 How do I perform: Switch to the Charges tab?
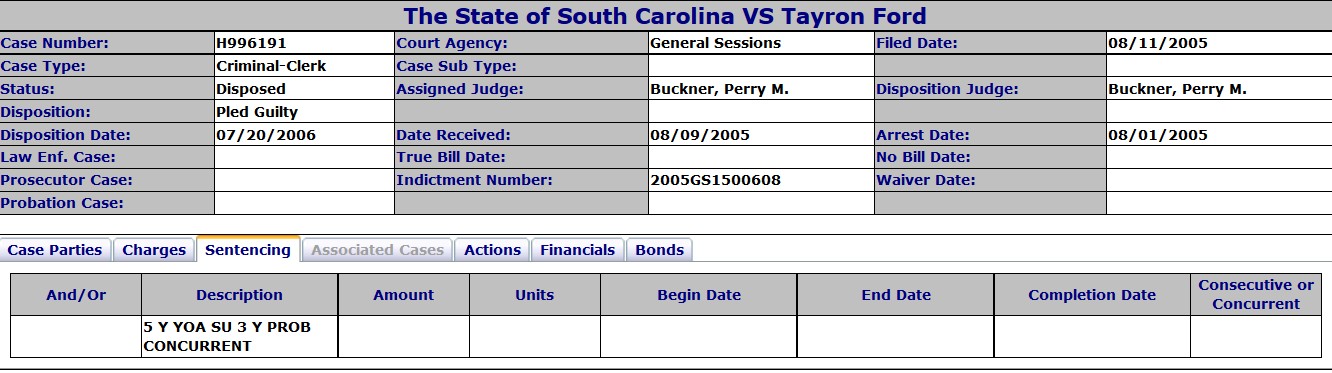pyautogui.click(x=154, y=250)
